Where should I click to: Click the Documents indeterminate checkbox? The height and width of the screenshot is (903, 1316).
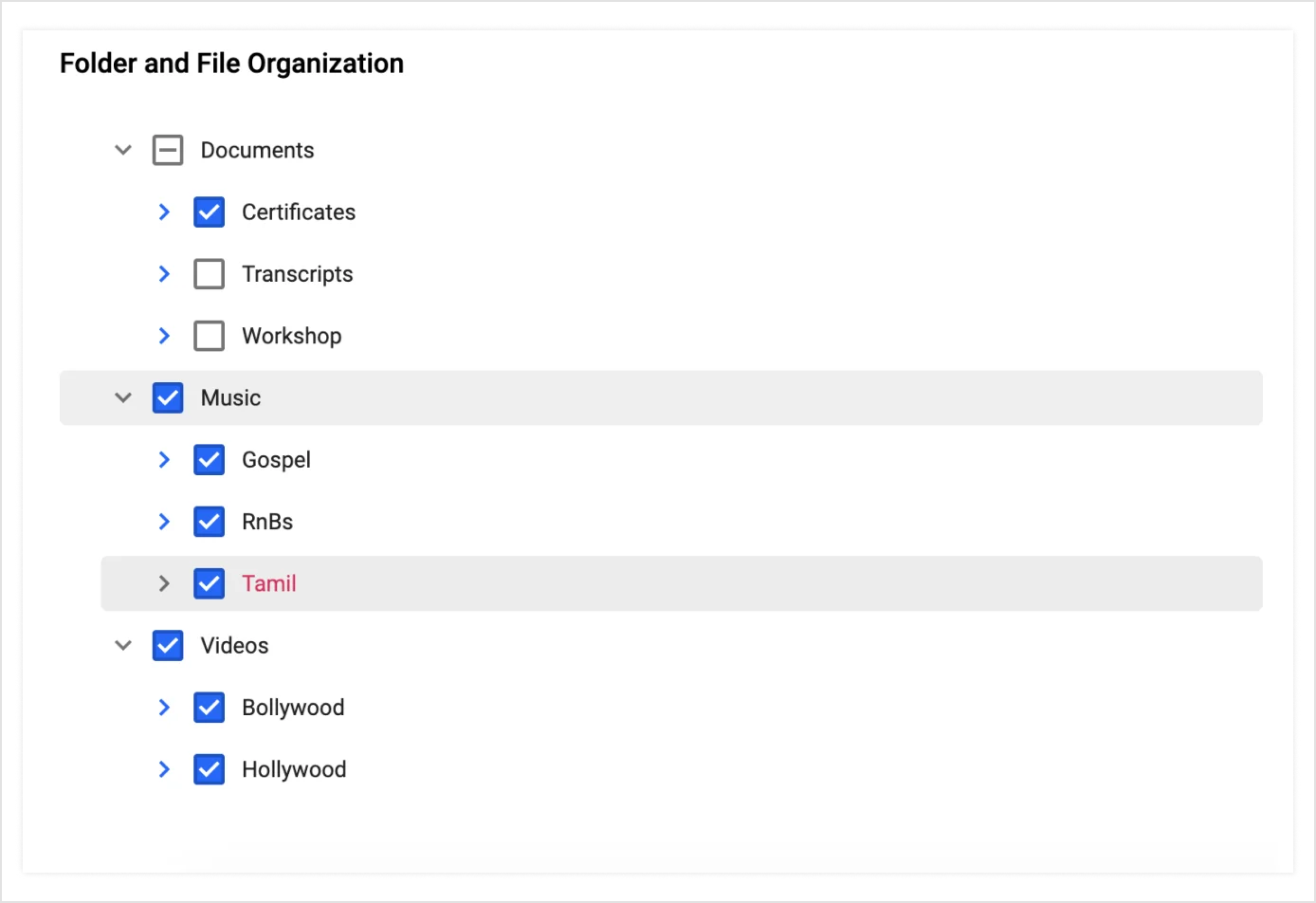pos(168,149)
